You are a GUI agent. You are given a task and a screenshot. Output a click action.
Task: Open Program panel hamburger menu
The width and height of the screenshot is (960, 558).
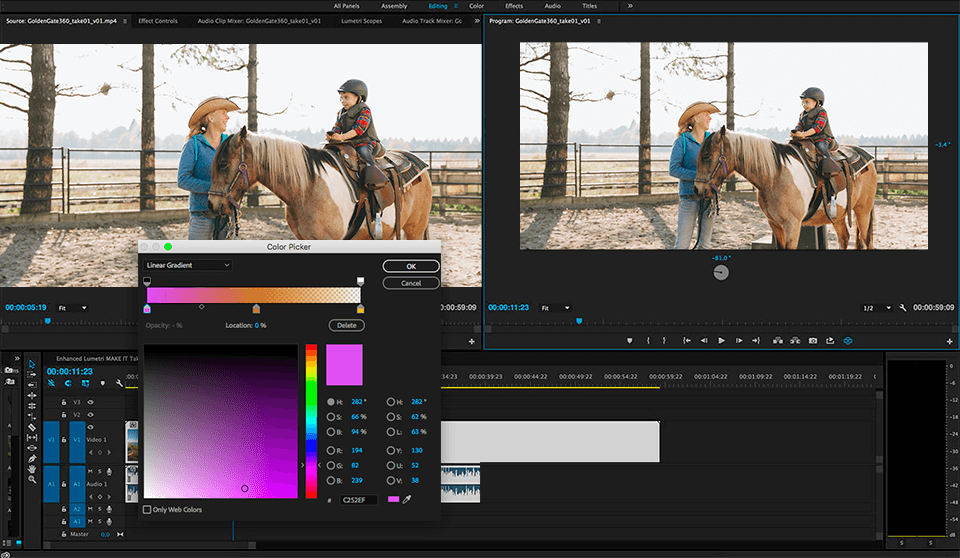[599, 21]
